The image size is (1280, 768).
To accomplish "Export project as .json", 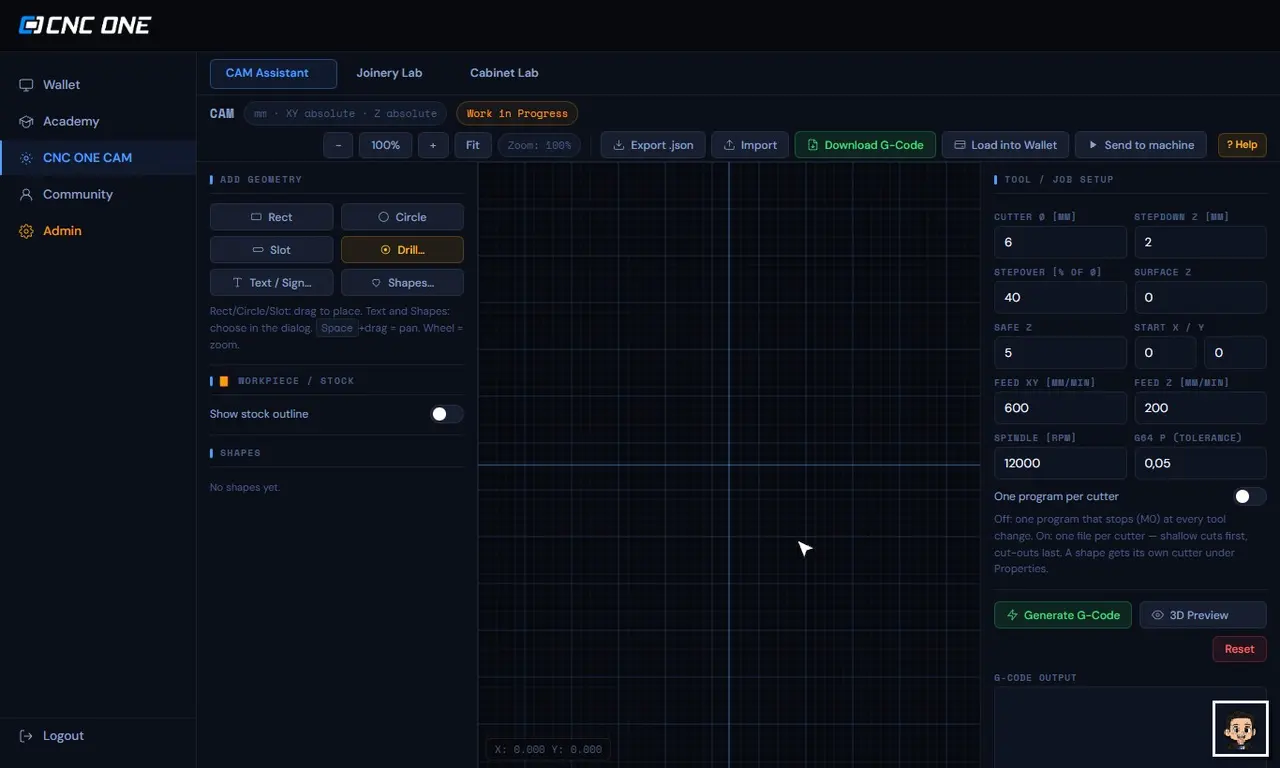I will (653, 145).
